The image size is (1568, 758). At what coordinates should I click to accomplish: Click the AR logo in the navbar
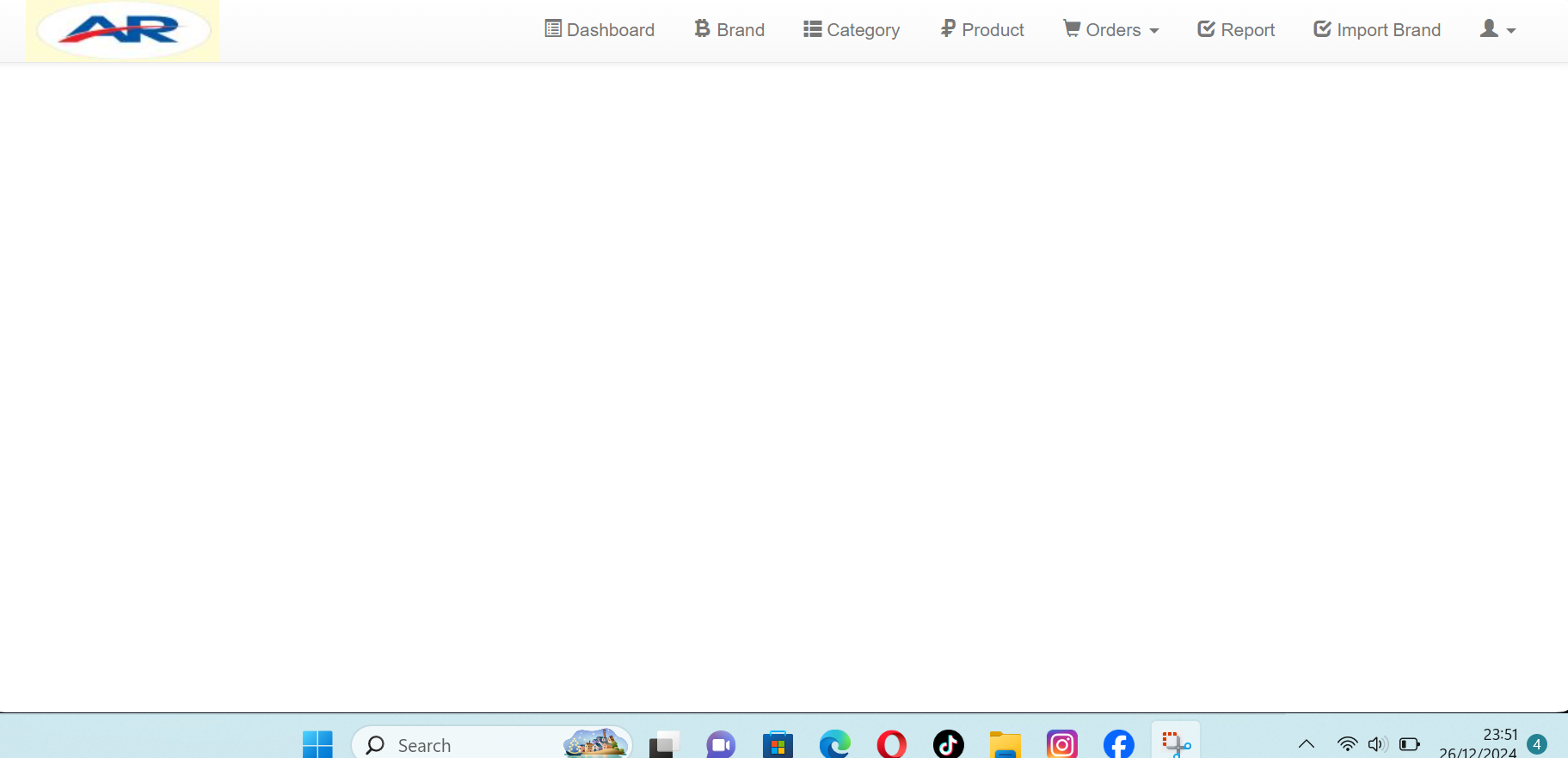click(x=122, y=30)
